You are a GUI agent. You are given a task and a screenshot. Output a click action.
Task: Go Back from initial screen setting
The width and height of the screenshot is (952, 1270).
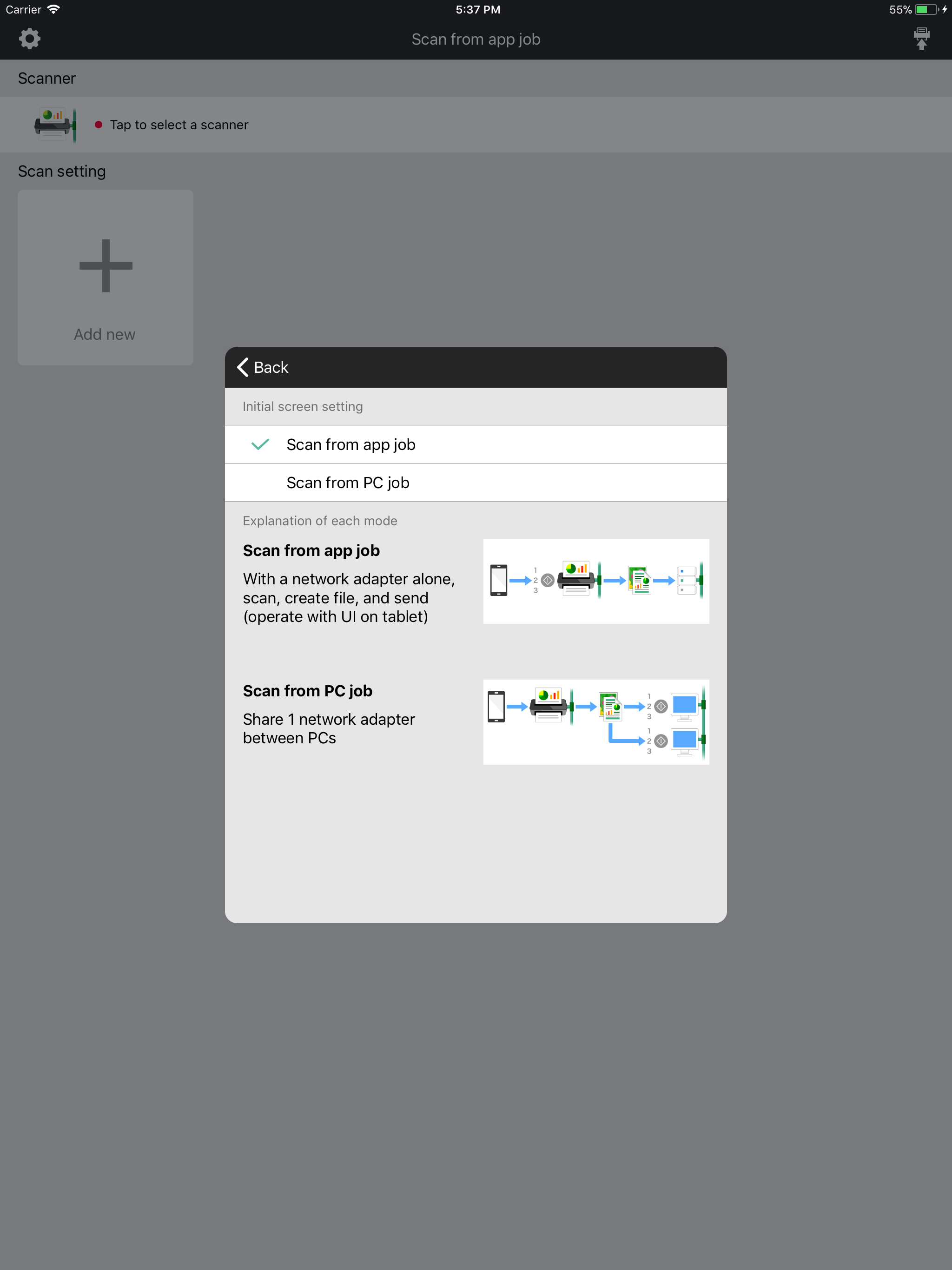click(x=271, y=367)
